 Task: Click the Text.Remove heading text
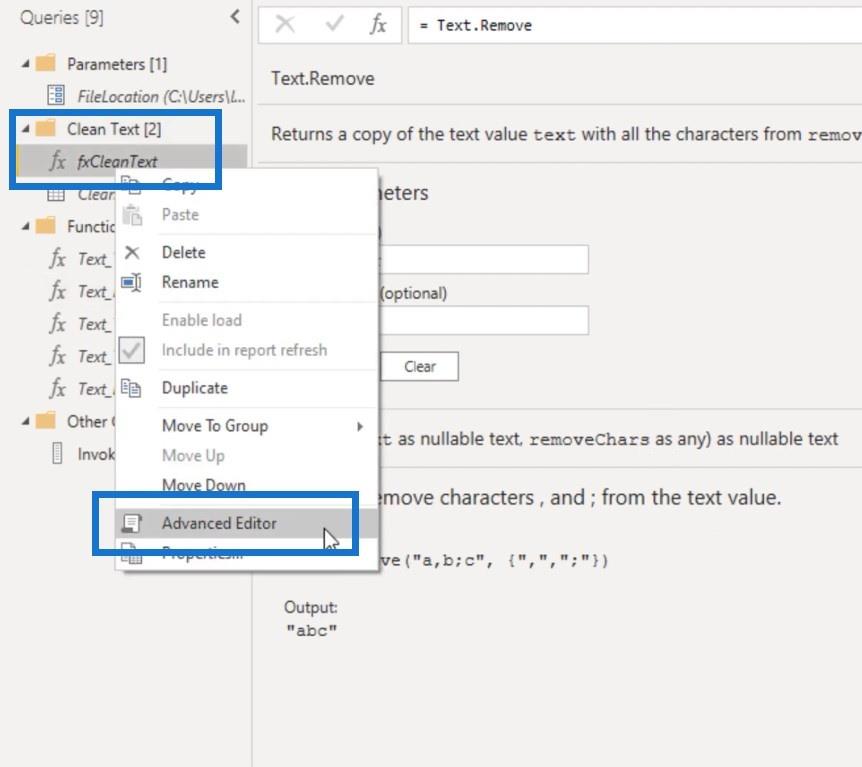[x=323, y=79]
